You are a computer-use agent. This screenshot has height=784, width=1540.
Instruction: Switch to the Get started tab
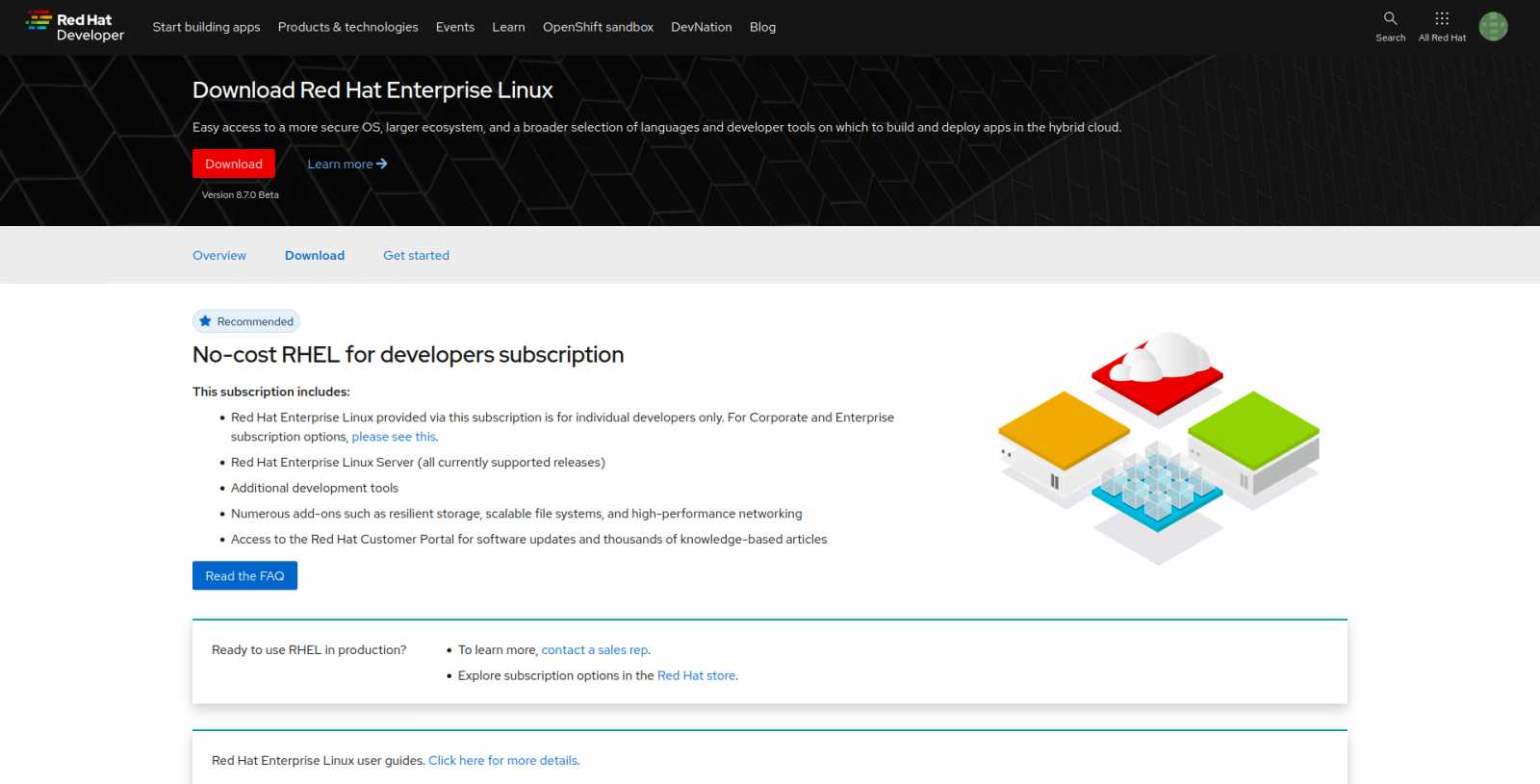(416, 255)
